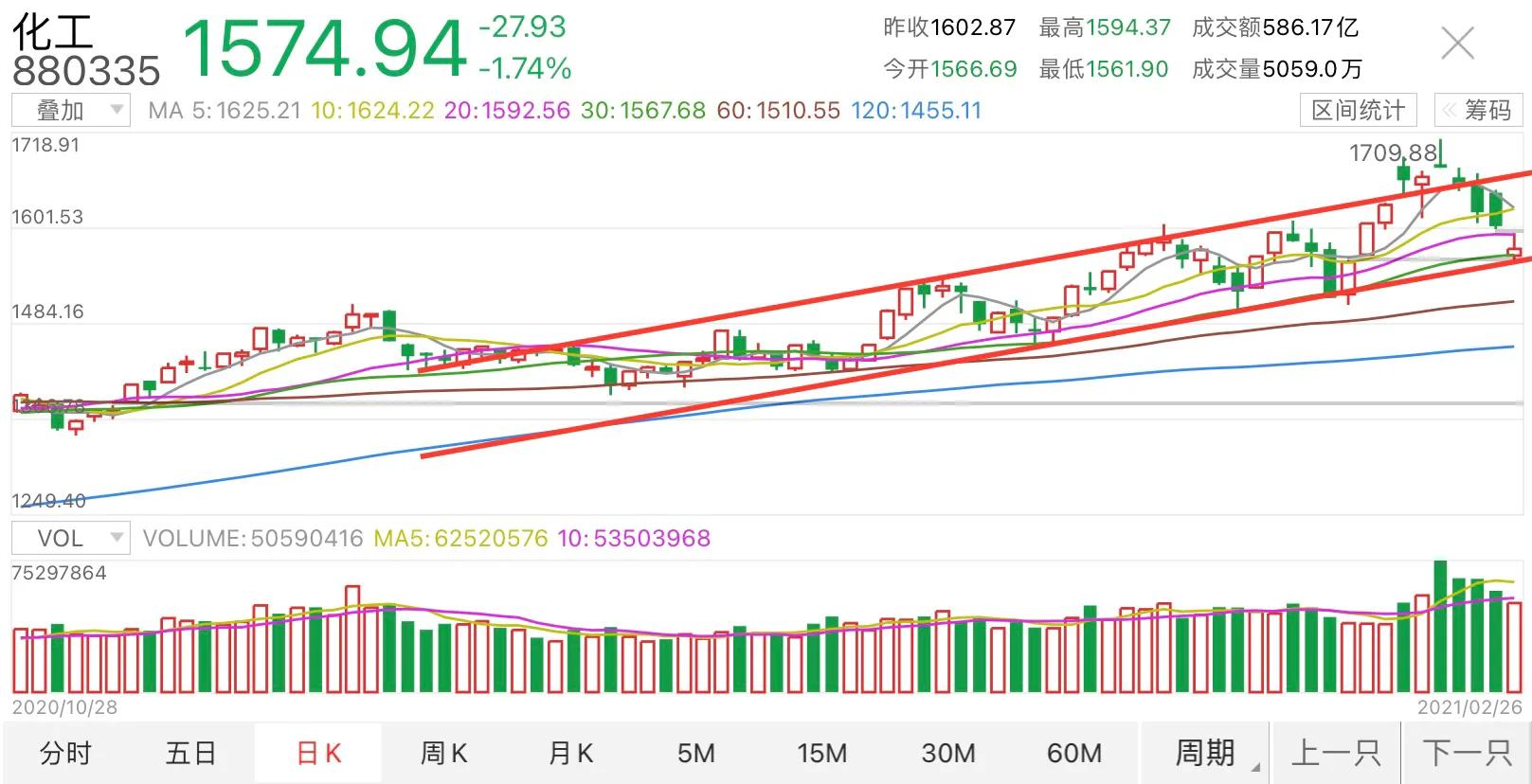Switch to the 60M chart tab
The width and height of the screenshot is (1532, 784).
(1074, 754)
